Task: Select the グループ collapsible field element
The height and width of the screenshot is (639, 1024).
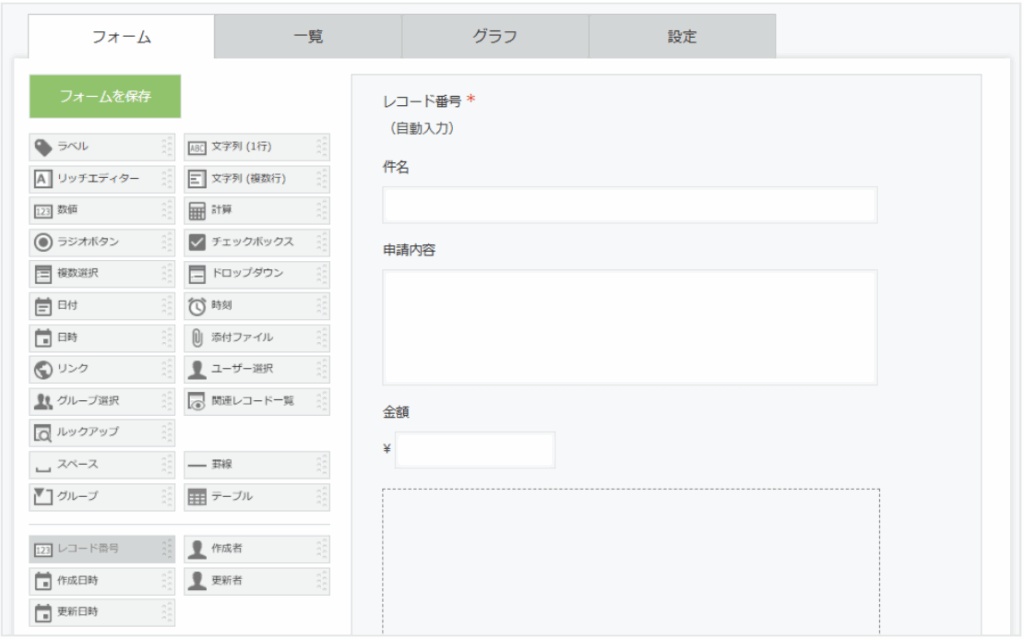Action: [100, 497]
